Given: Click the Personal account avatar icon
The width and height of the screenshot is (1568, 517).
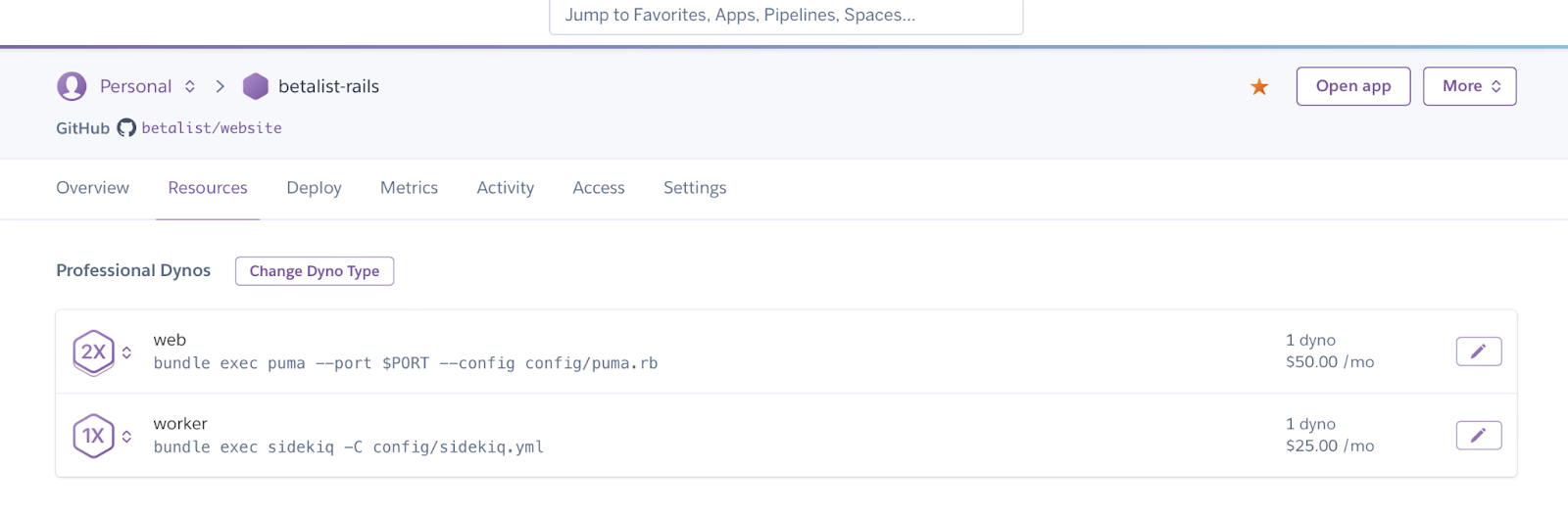Looking at the screenshot, I should coord(72,86).
